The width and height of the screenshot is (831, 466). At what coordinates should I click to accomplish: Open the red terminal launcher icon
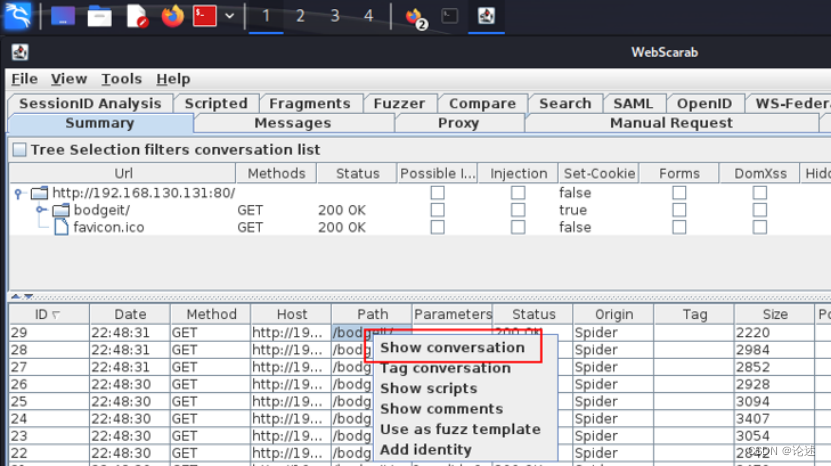[x=205, y=16]
